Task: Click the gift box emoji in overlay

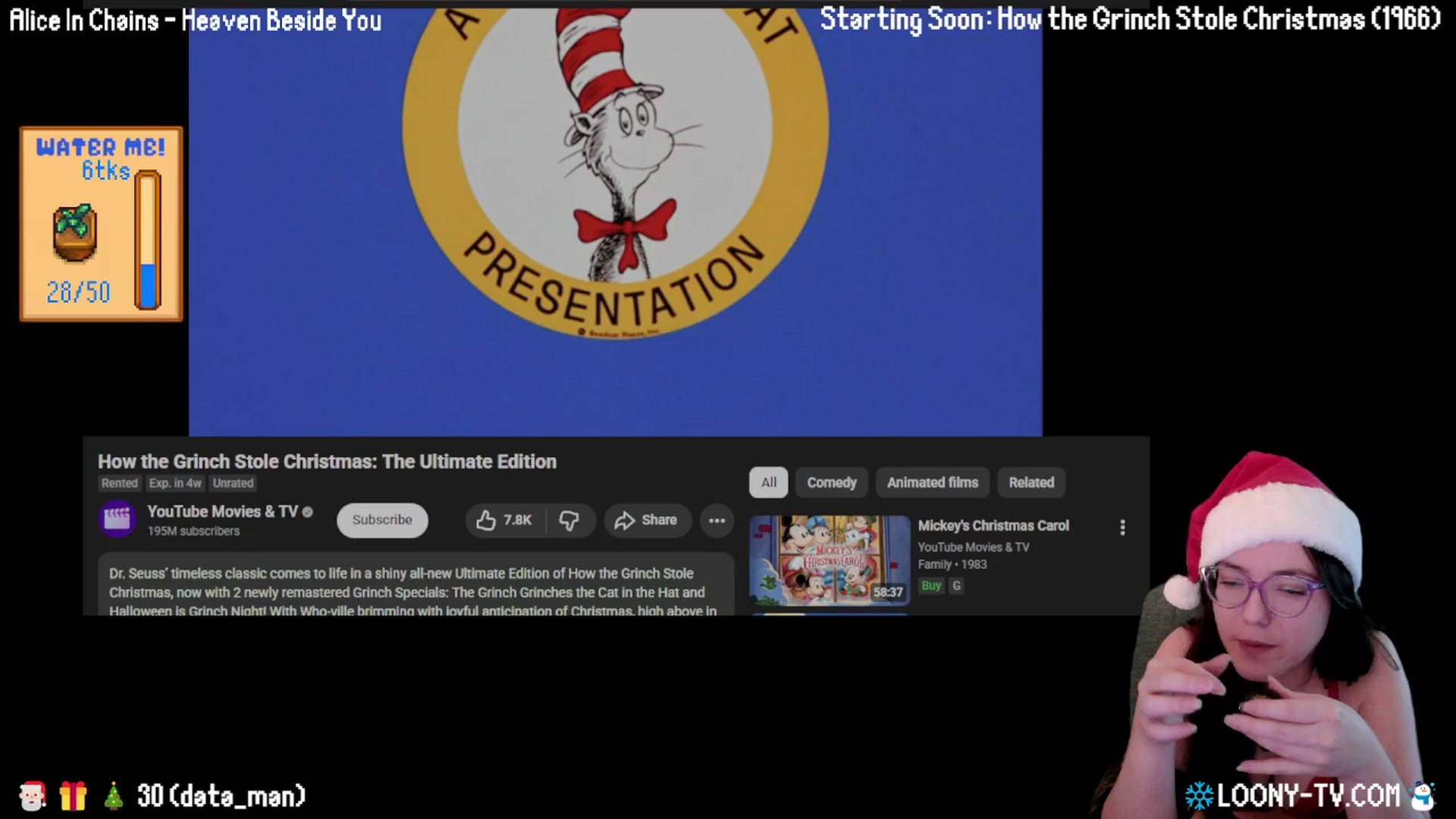Action: point(73,796)
